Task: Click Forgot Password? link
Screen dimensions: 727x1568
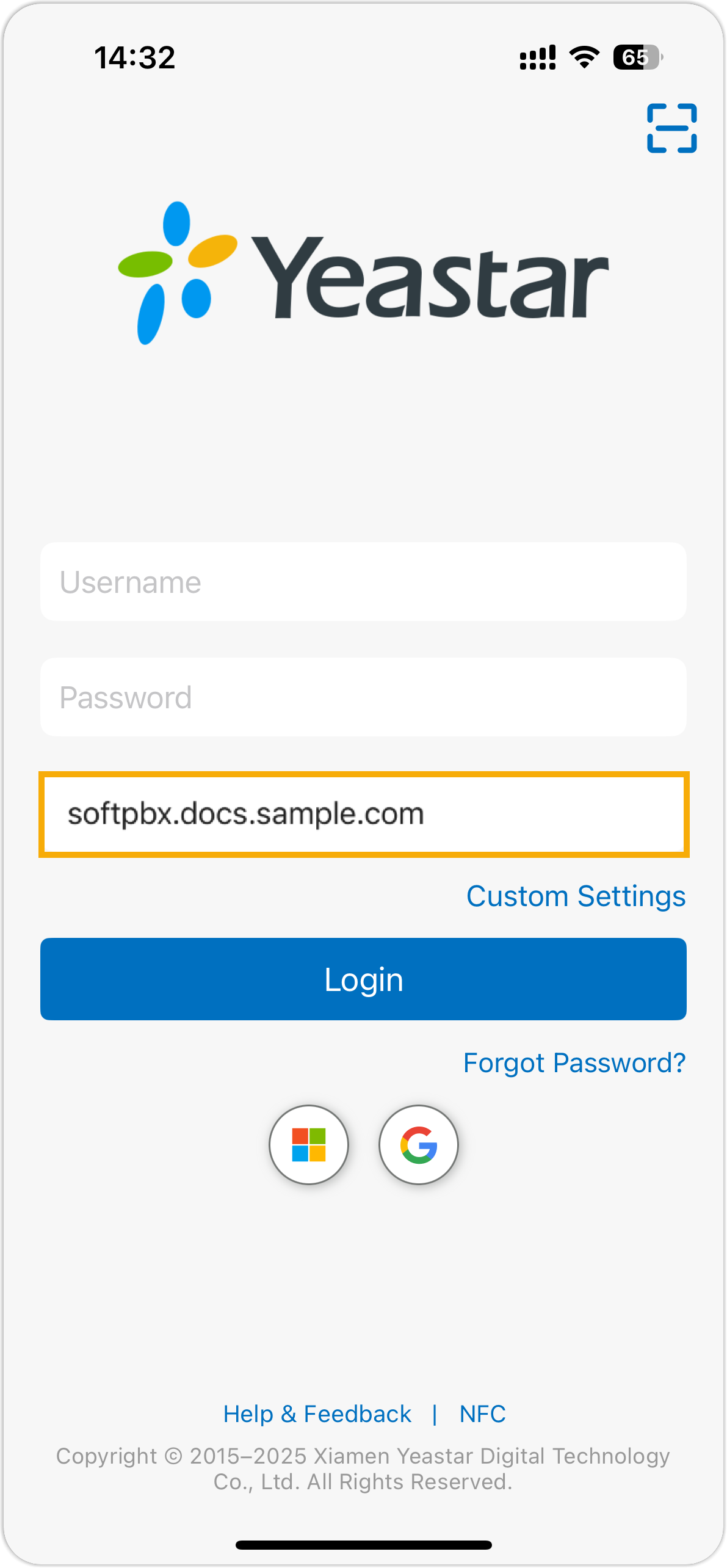Action: (574, 1063)
